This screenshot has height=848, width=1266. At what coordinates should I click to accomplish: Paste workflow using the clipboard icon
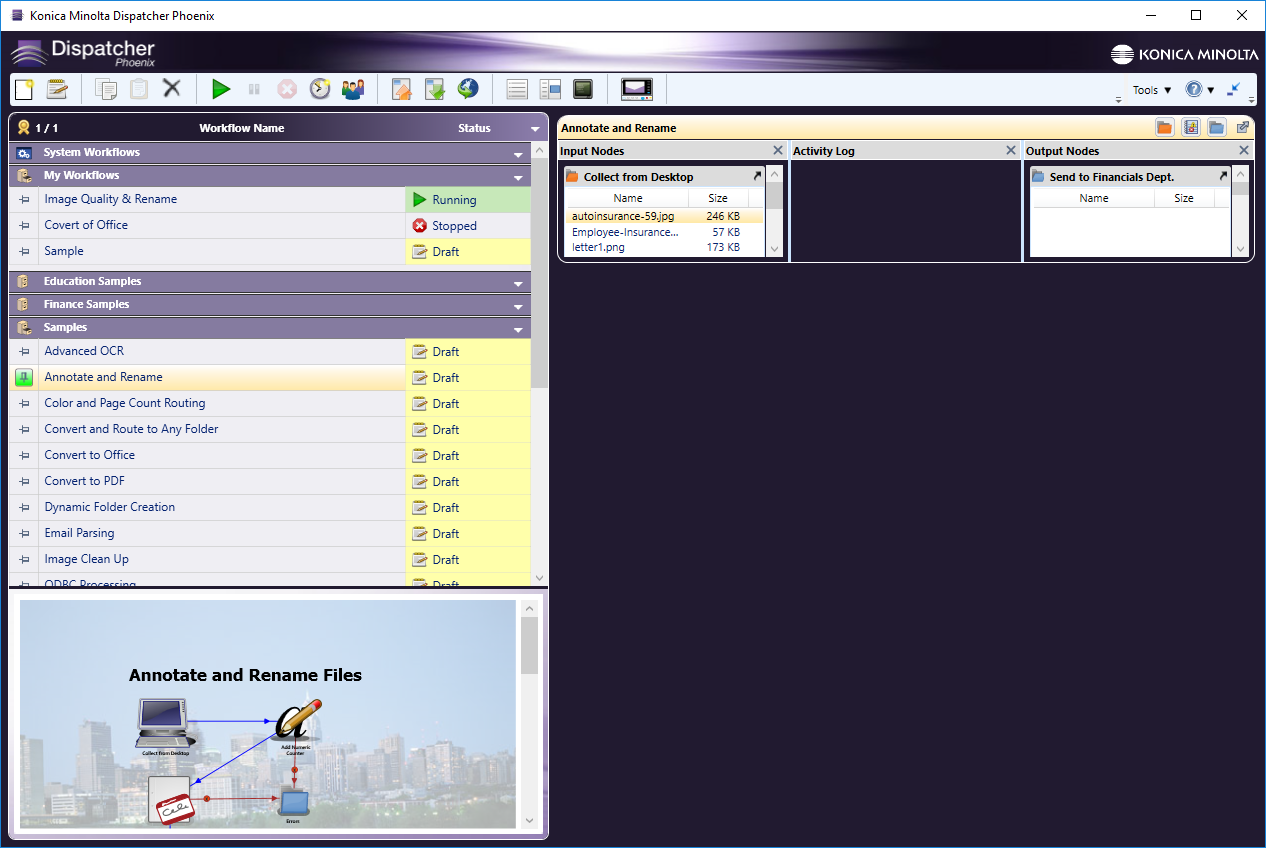coord(139,89)
